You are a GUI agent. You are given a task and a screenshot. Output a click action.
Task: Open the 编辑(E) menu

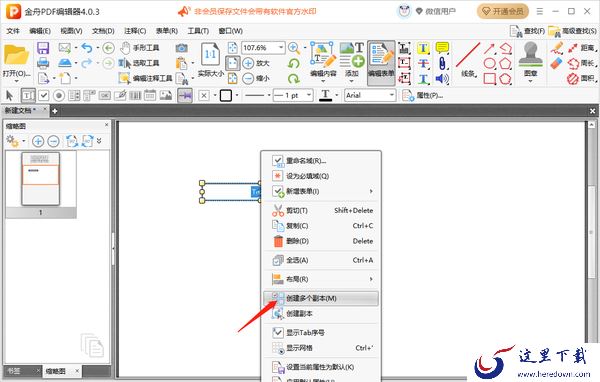click(40, 31)
